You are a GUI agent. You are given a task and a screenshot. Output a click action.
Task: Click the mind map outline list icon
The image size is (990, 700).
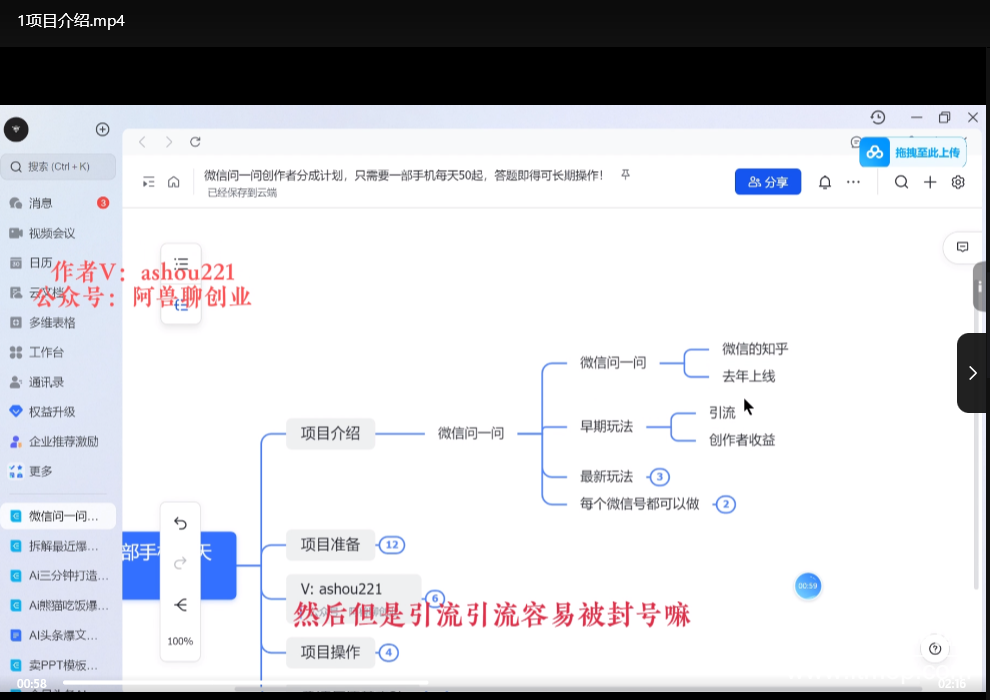[x=181, y=263]
